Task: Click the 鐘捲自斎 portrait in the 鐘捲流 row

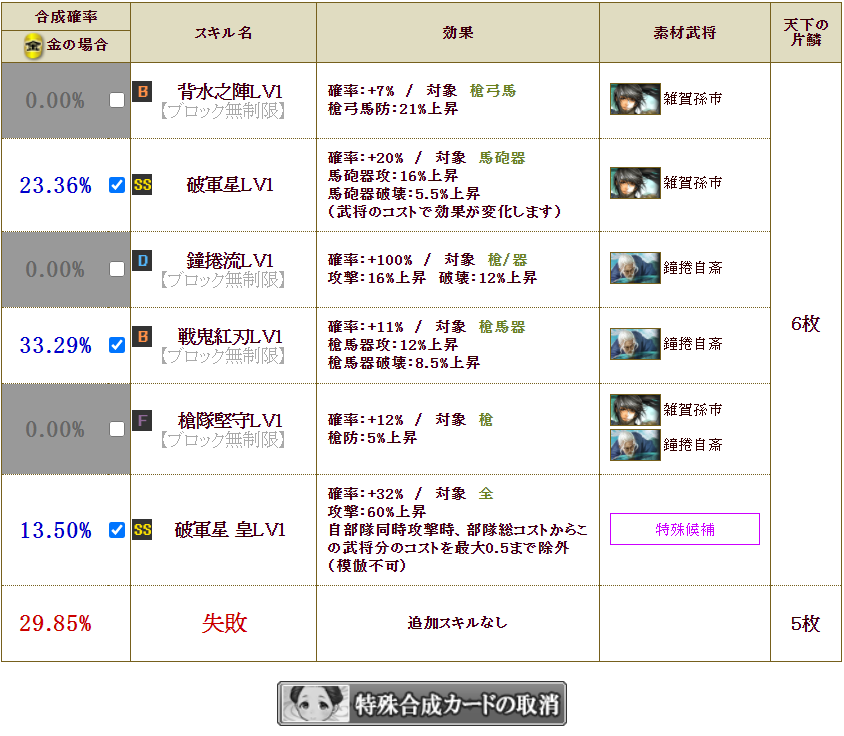Action: 635,268
